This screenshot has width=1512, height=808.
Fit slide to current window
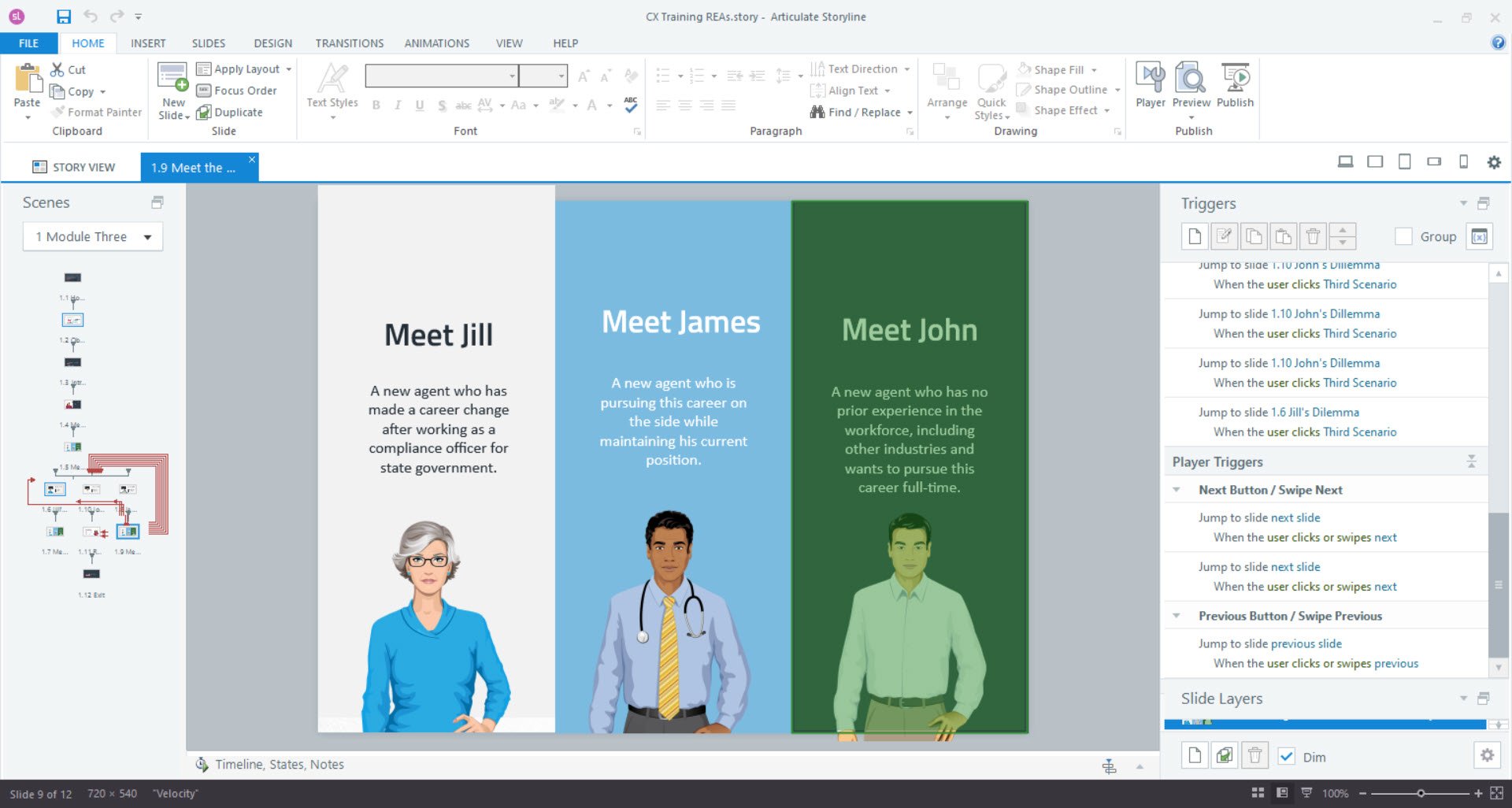pyautogui.click(x=1497, y=793)
